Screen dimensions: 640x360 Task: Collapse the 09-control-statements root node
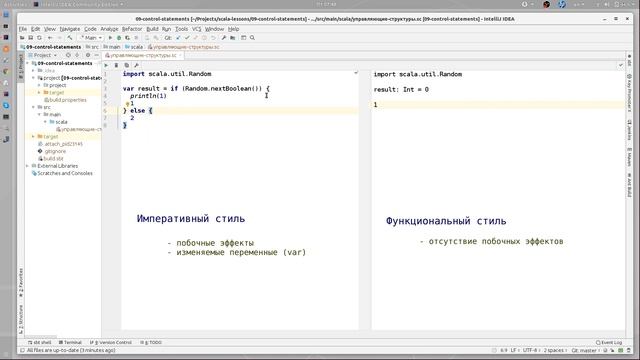pos(28,63)
